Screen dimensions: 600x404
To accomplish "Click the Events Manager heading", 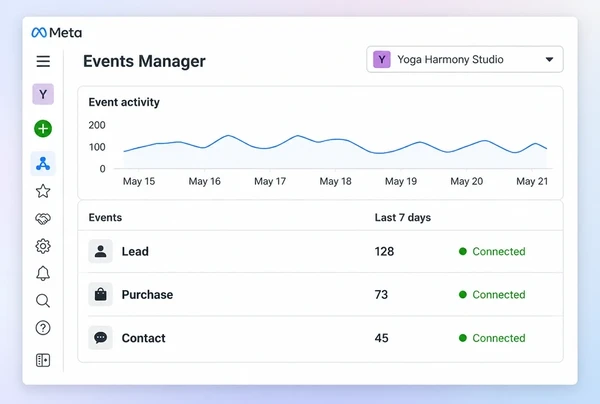I will point(144,61).
